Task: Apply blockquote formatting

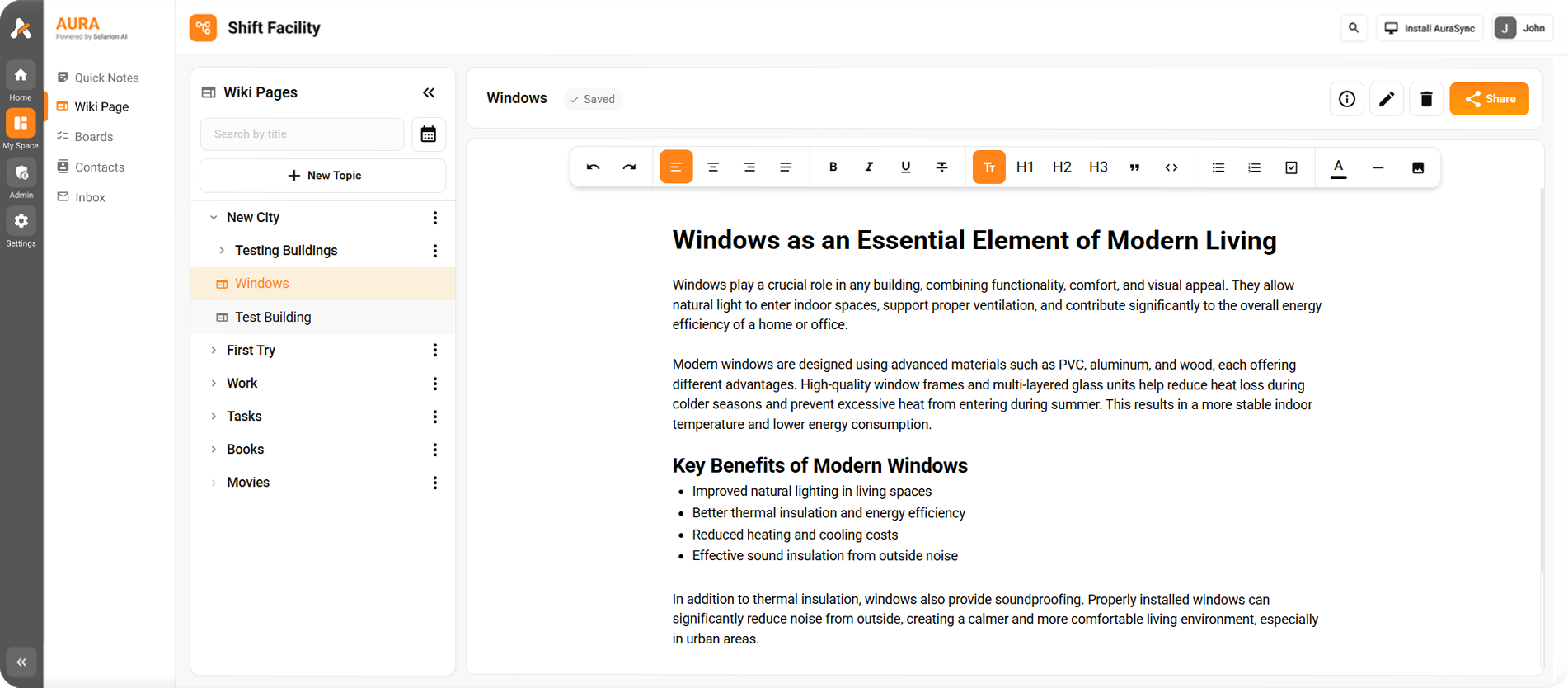Action: point(1134,167)
